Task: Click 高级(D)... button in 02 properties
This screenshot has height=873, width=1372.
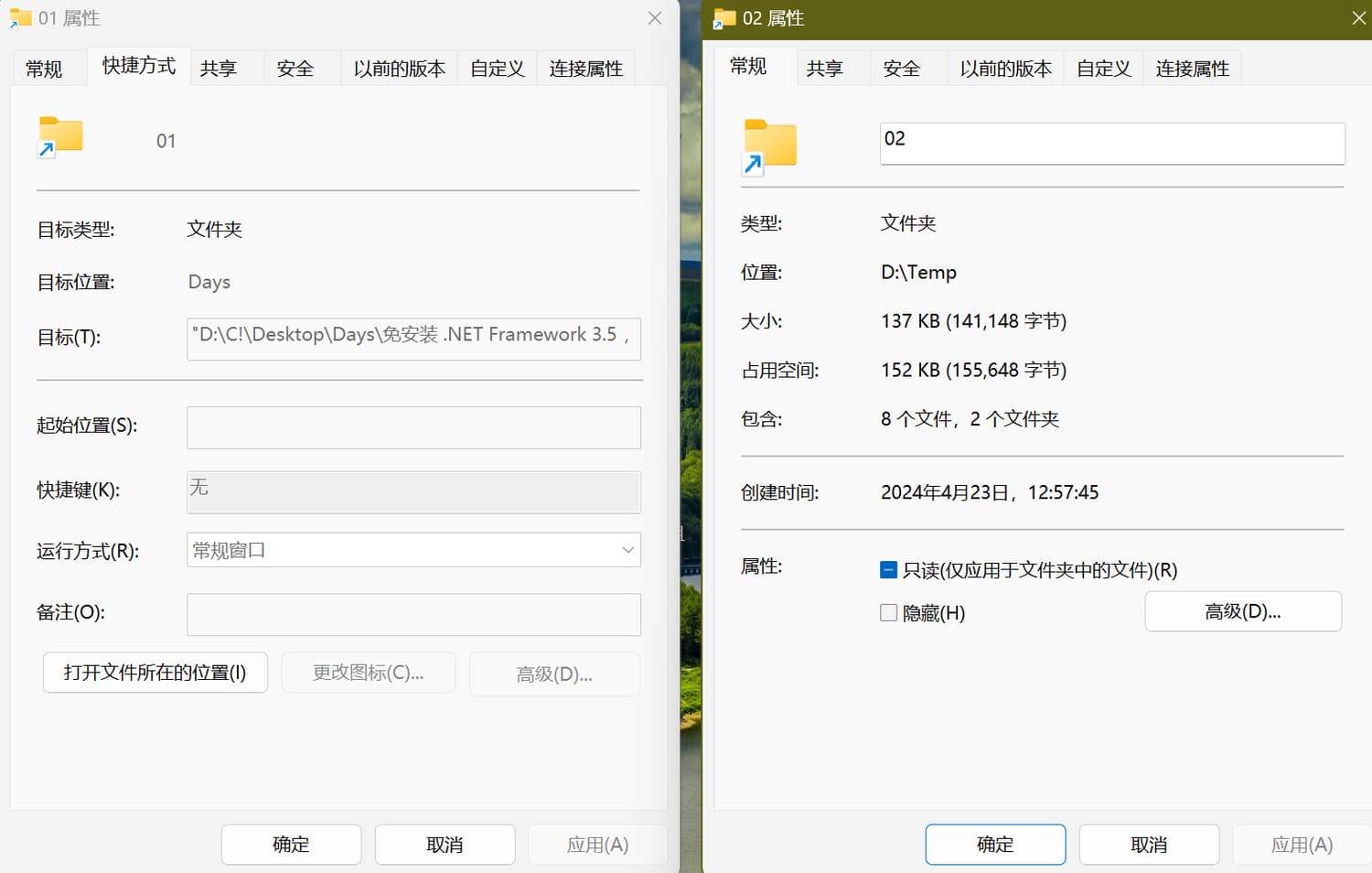Action: [1242, 611]
